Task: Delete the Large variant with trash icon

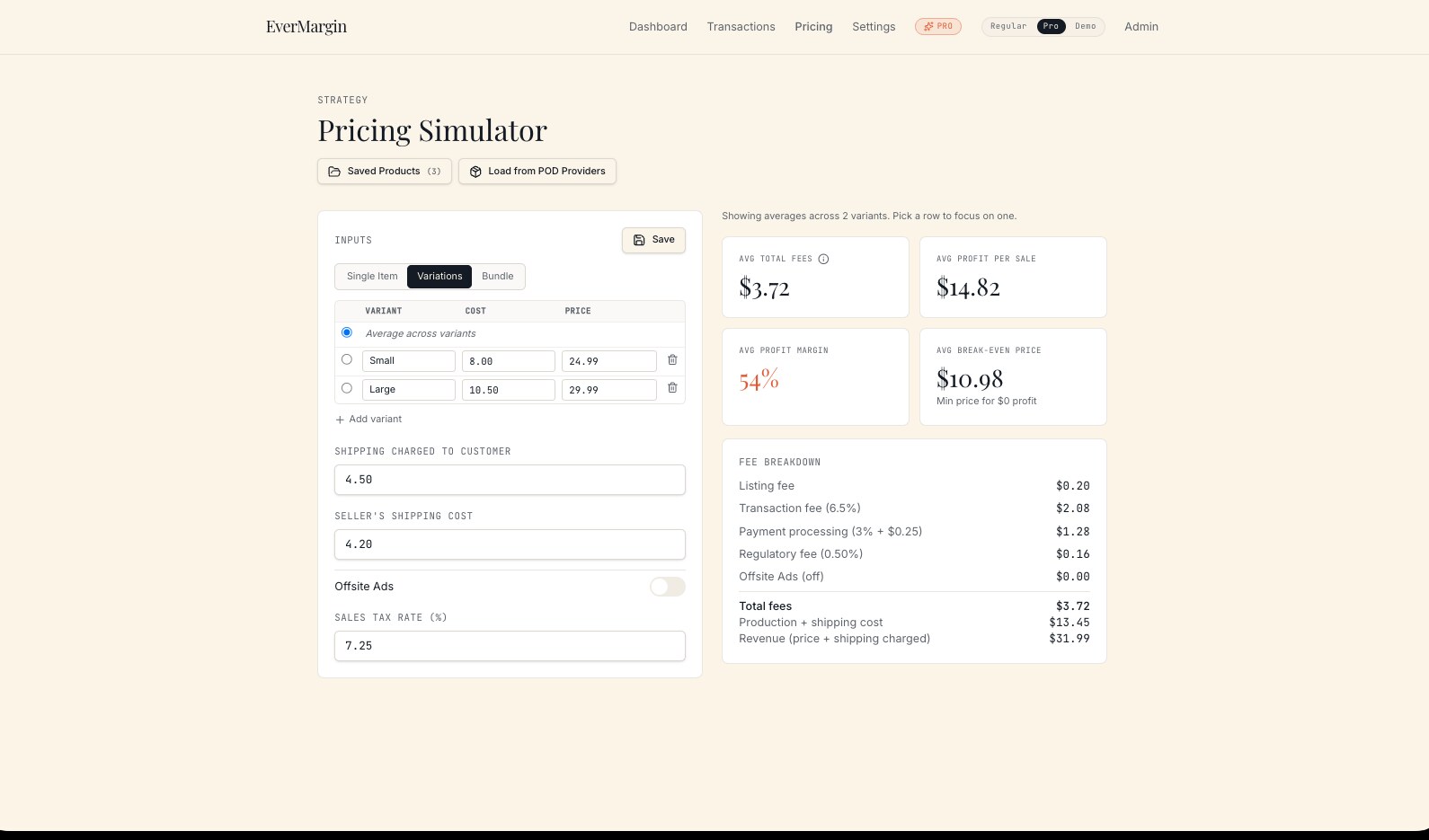Action: click(672, 388)
